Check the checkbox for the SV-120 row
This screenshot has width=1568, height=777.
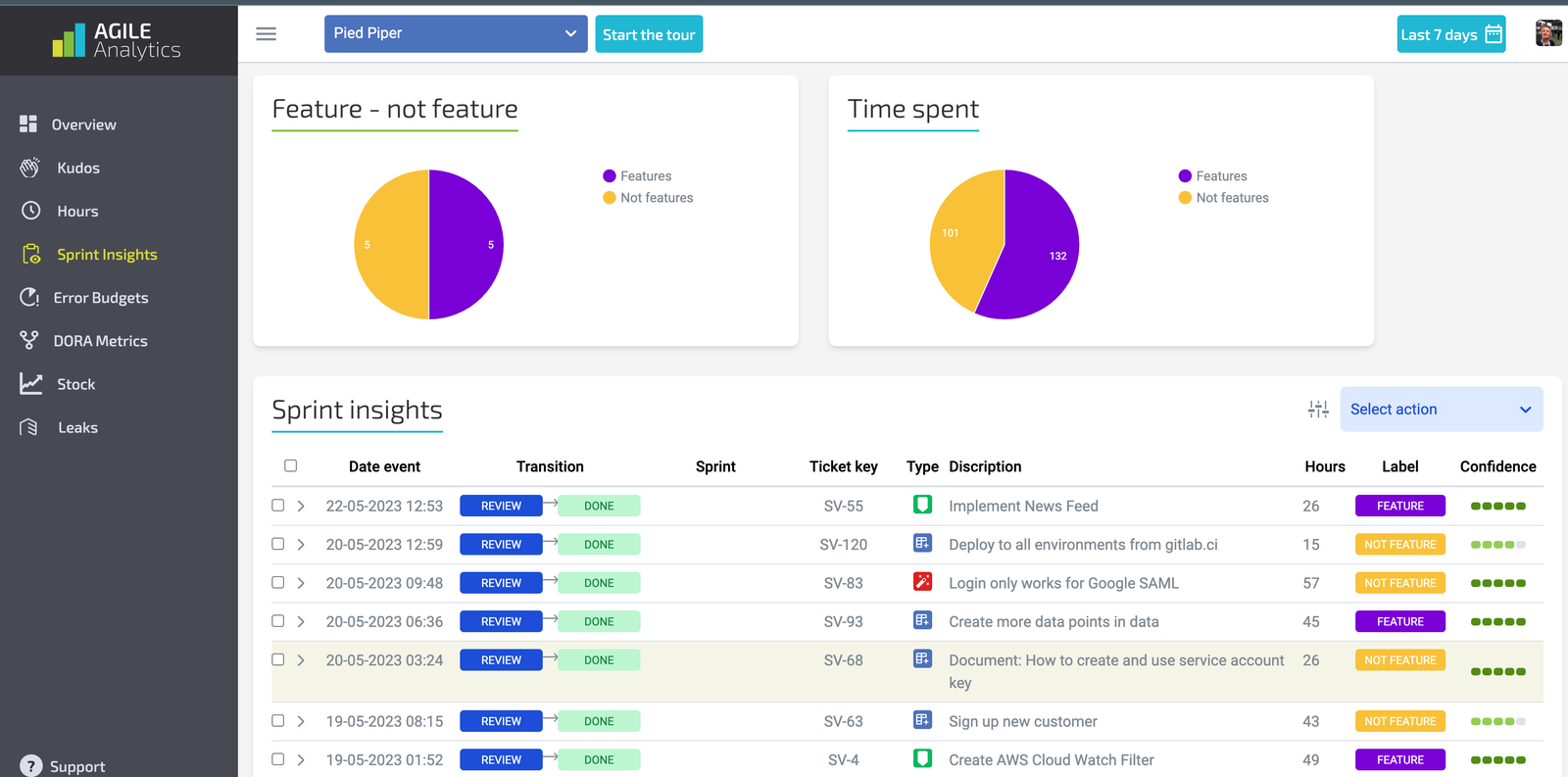click(278, 544)
